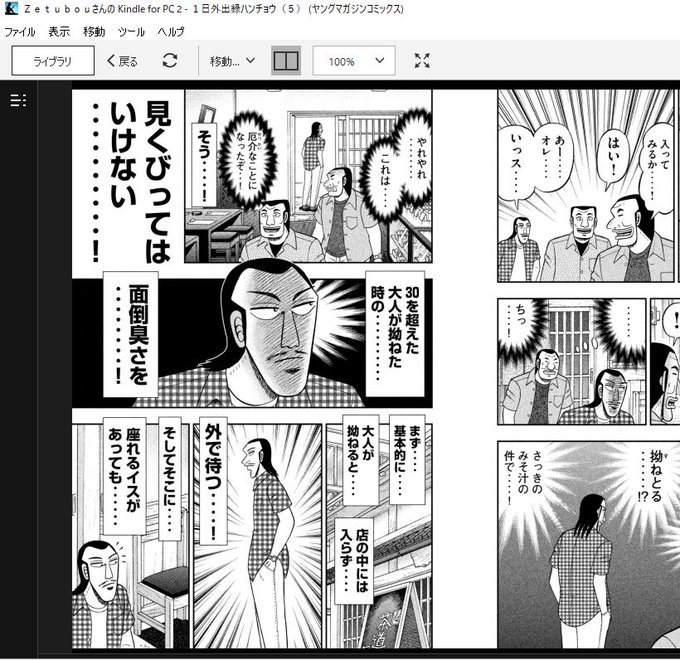Click the ライブラリ button
The width and height of the screenshot is (680, 660).
click(x=53, y=61)
